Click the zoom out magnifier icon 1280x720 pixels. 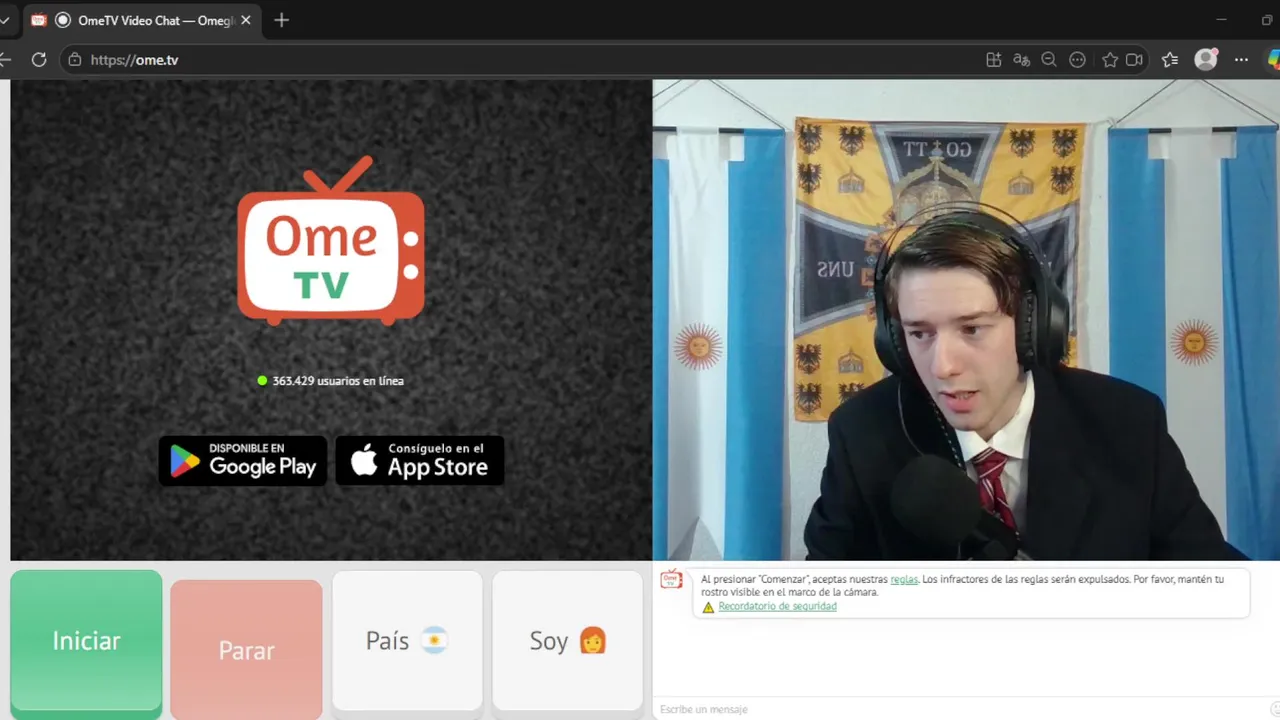point(1049,60)
